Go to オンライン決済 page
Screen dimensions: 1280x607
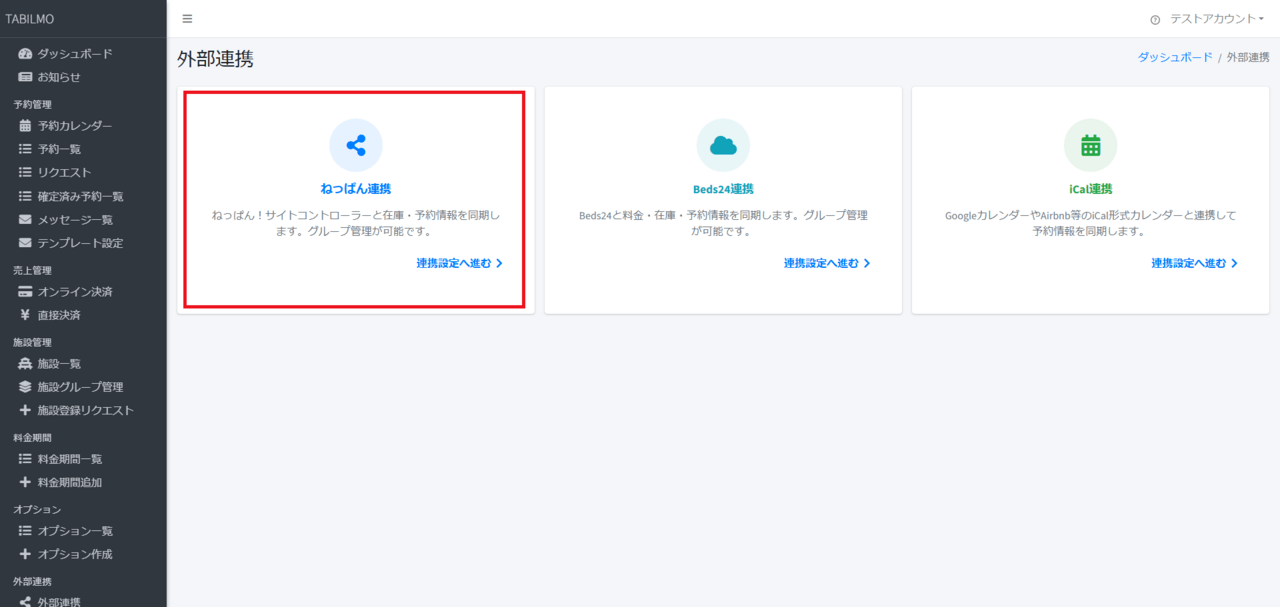point(74,292)
